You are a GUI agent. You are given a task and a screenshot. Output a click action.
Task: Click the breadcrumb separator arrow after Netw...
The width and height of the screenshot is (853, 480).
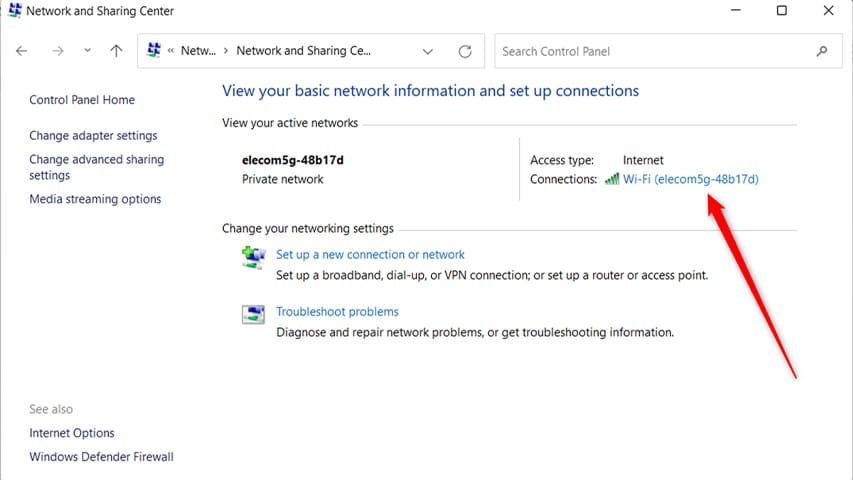[226, 51]
